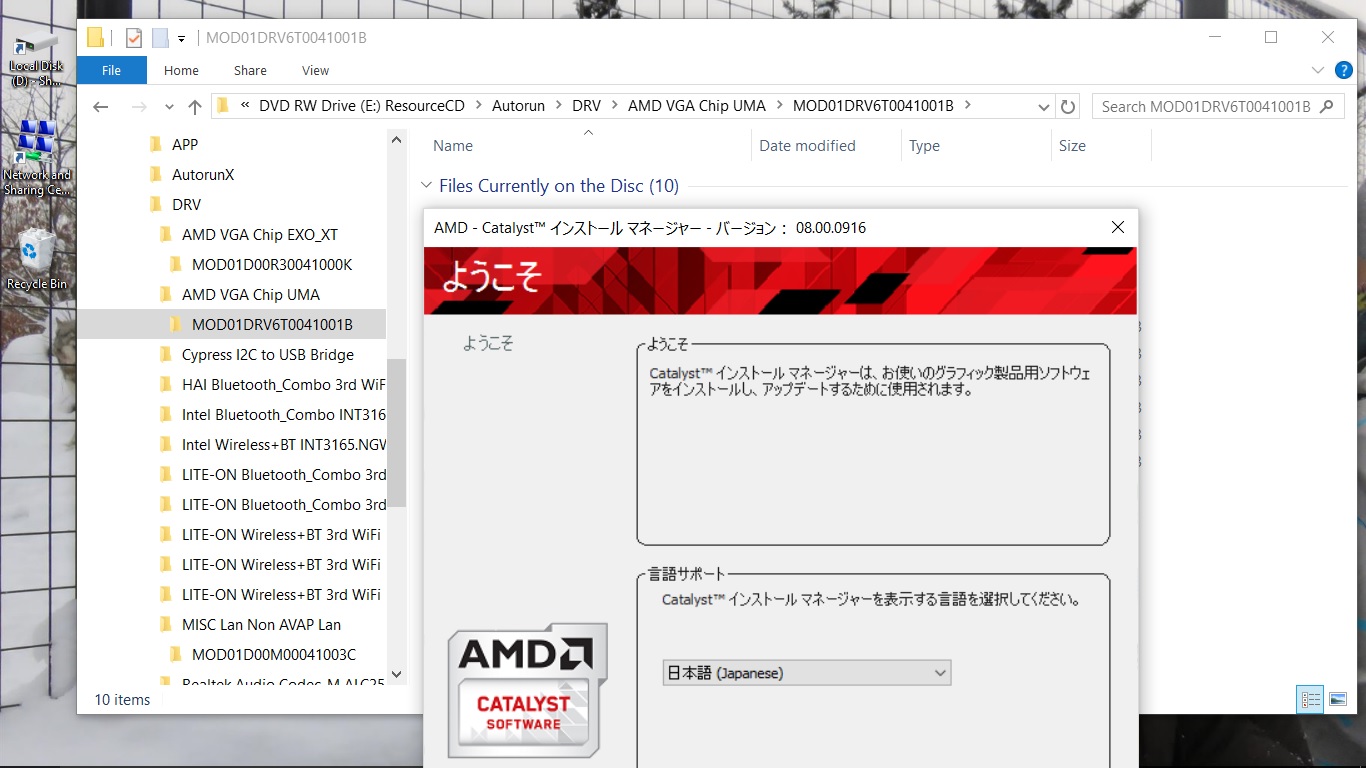This screenshot has height=768, width=1366.
Task: Refresh the current Explorer folder
Action: 1068,106
